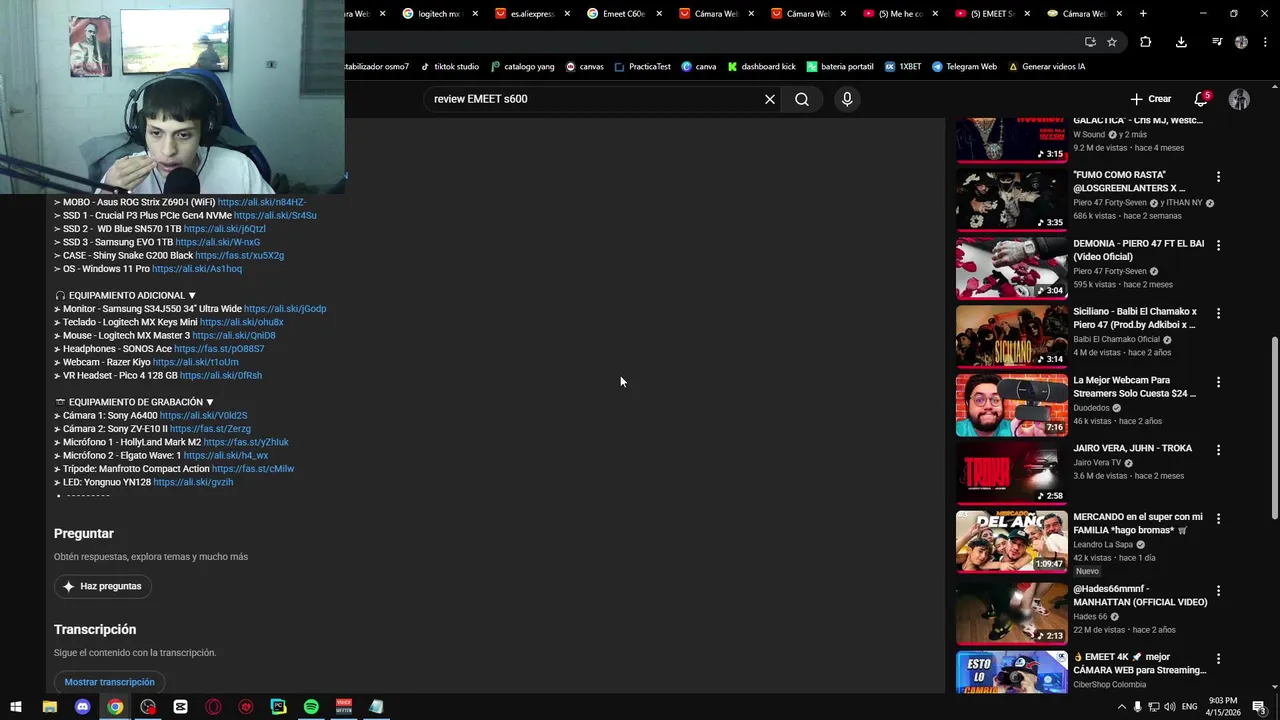Open options for EMEET 4K video
Screen dimensions: 1280x720
click(1218, 659)
